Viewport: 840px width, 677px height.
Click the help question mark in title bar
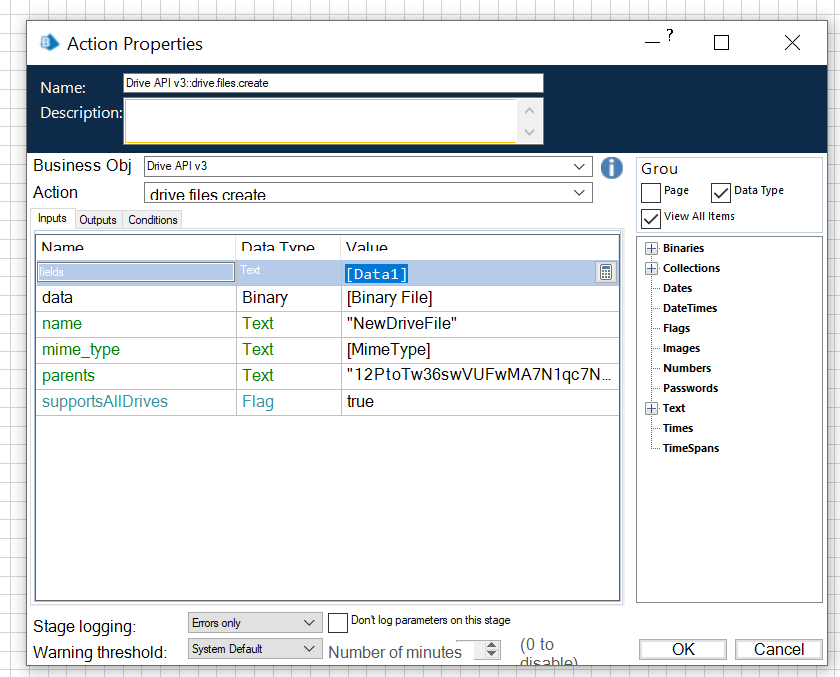tap(669, 36)
